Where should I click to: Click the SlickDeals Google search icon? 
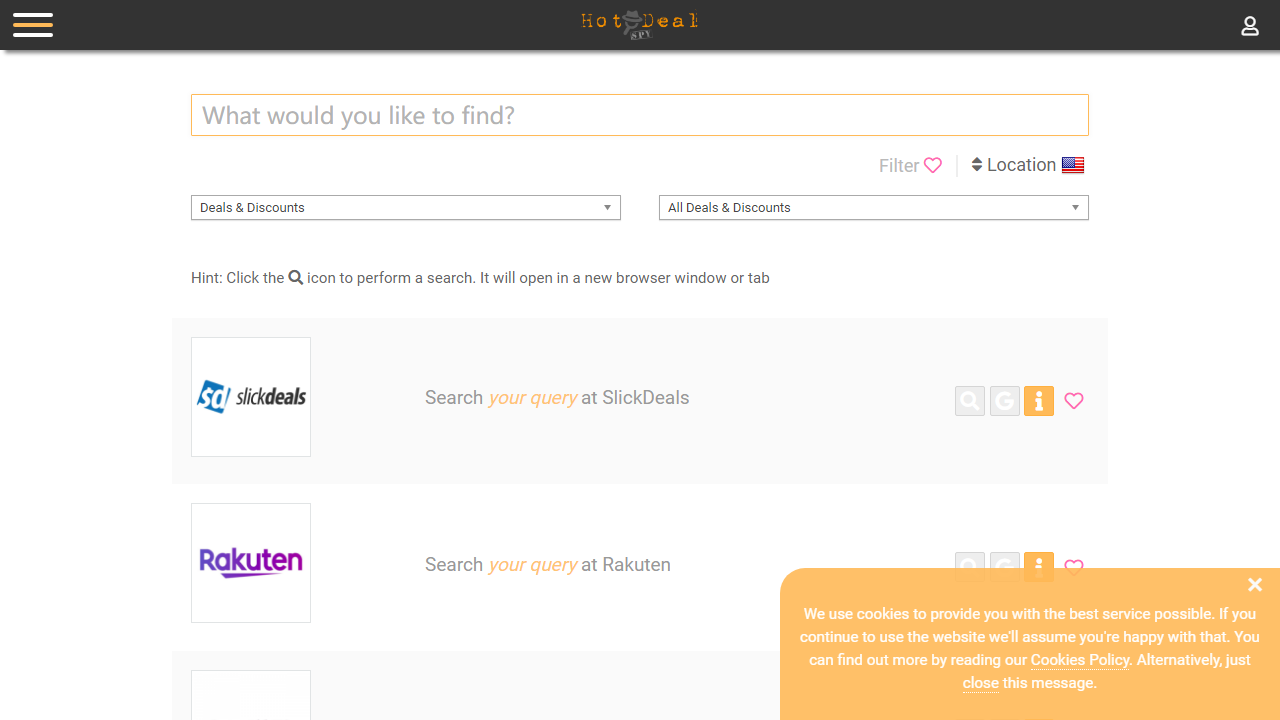(x=1005, y=401)
